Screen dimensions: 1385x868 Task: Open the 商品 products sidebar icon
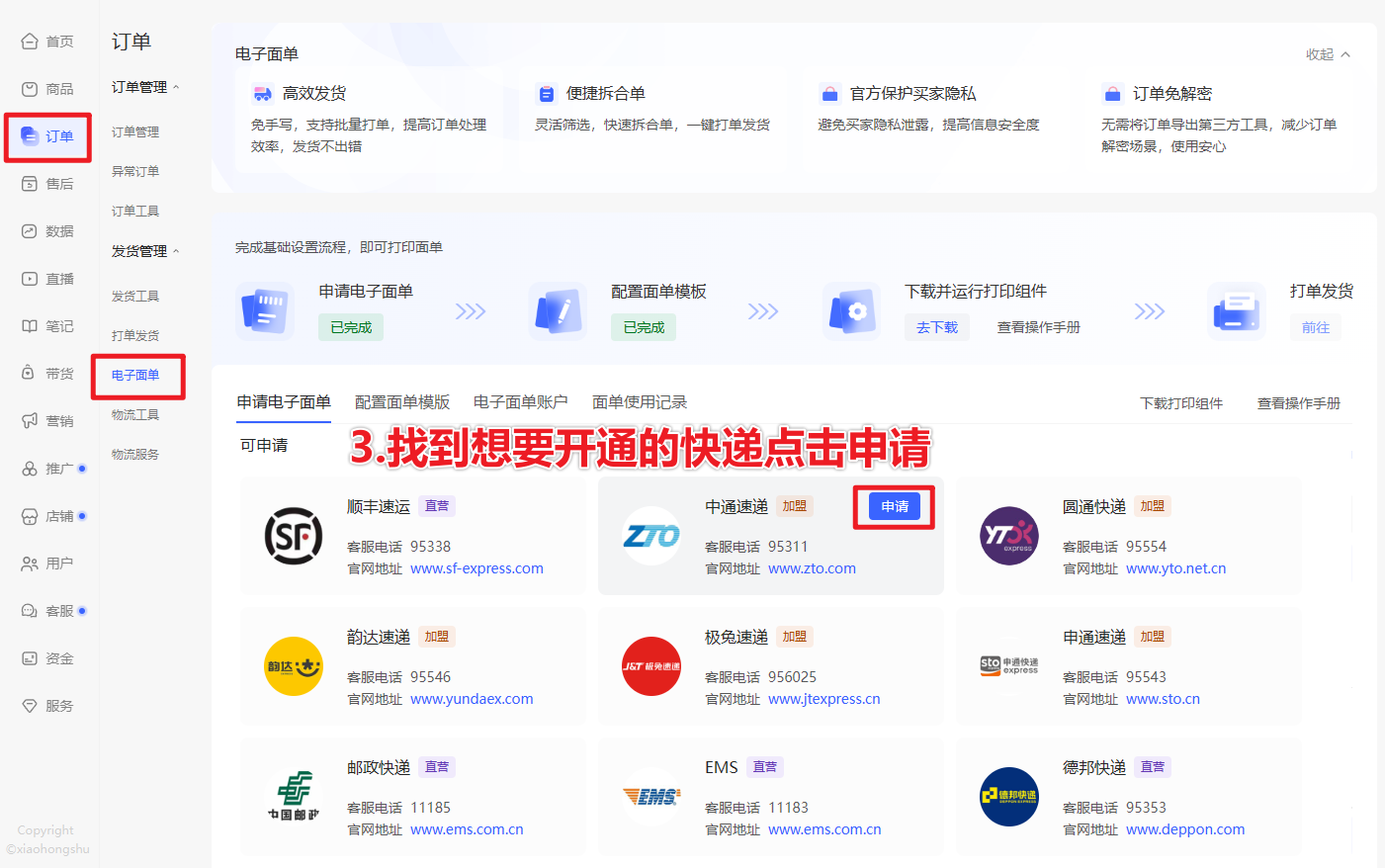[30, 89]
